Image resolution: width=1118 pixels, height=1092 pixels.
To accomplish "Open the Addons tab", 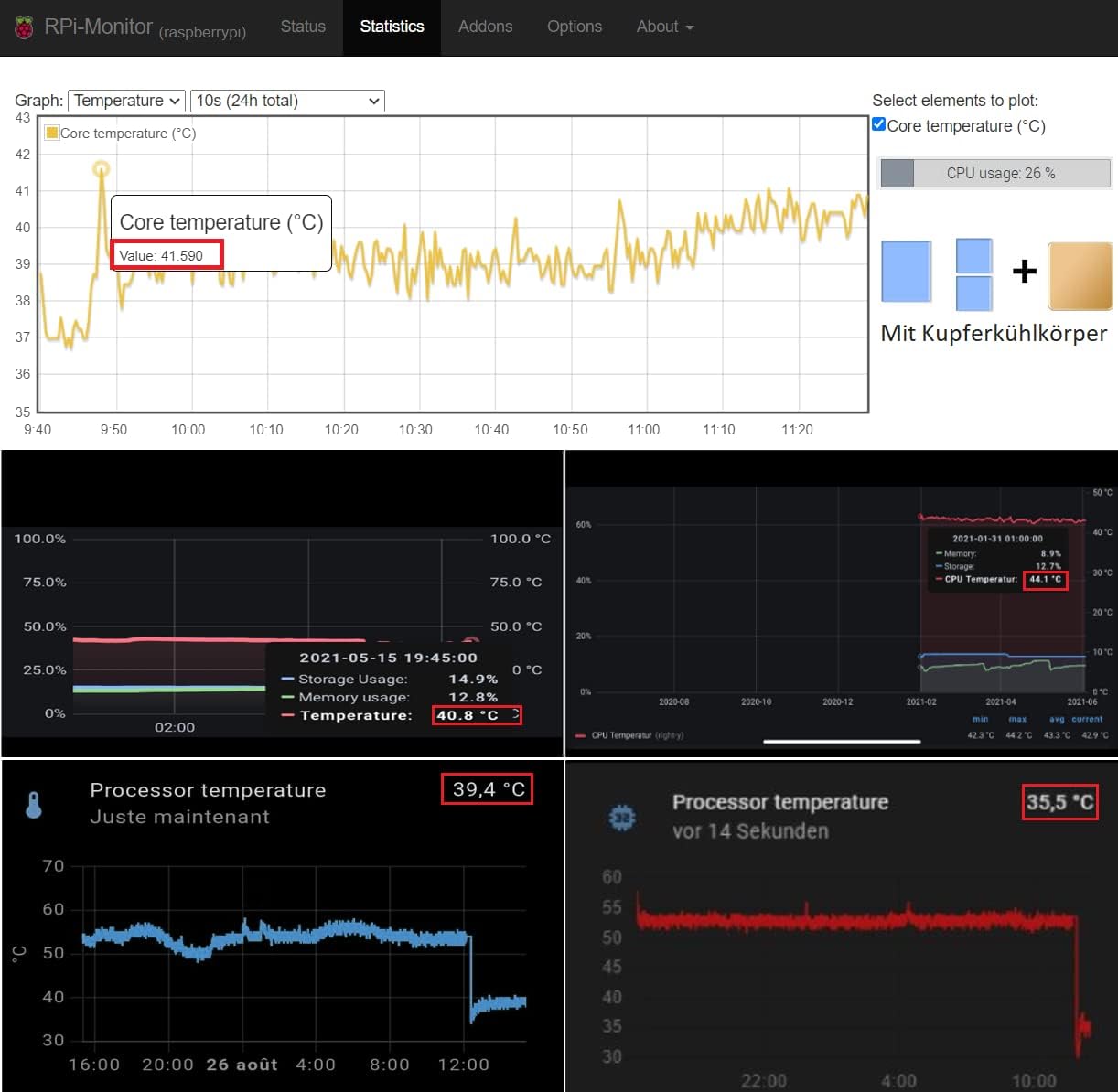I will pyautogui.click(x=485, y=27).
